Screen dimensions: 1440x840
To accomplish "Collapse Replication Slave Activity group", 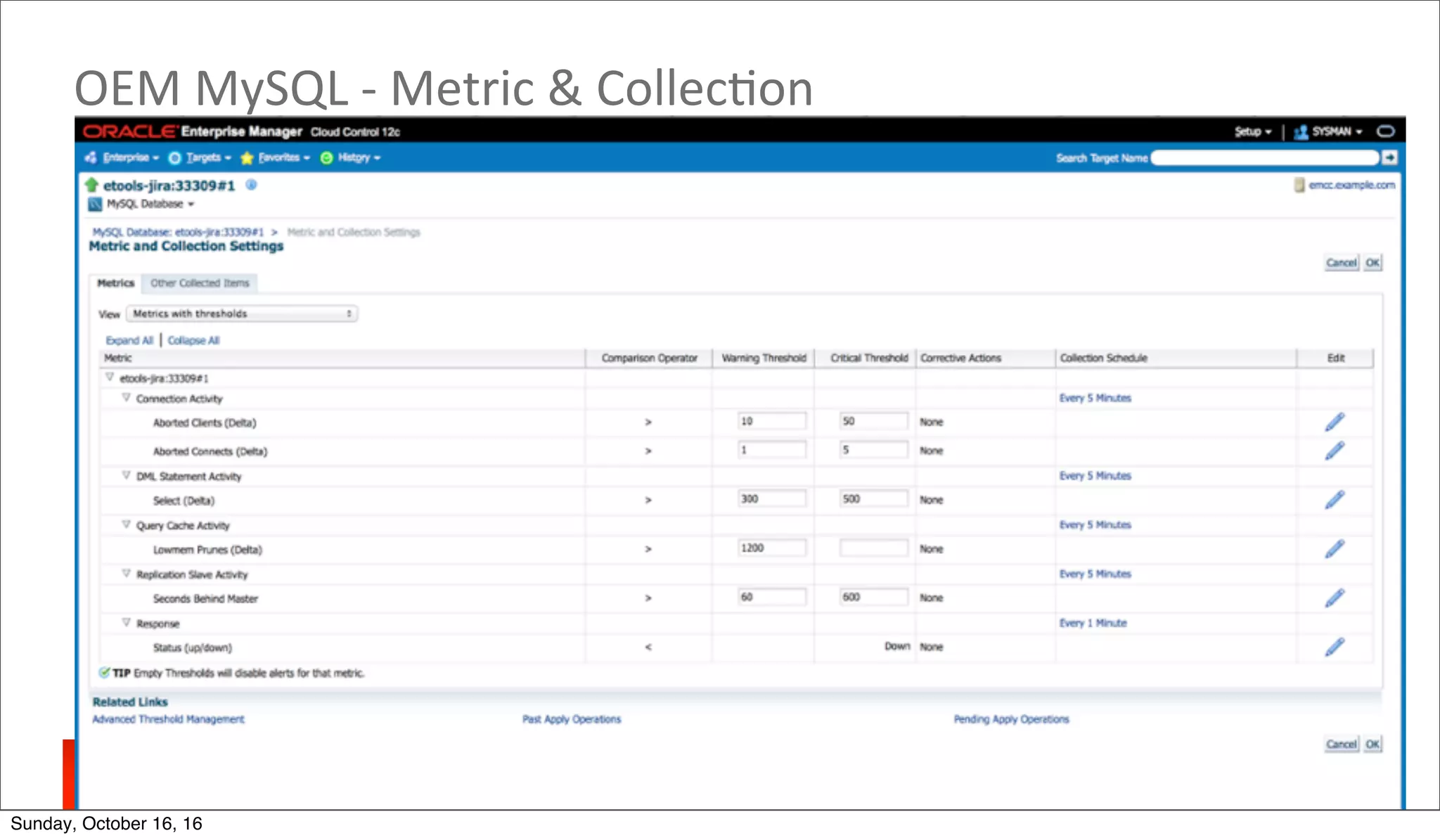I will 126,573.
